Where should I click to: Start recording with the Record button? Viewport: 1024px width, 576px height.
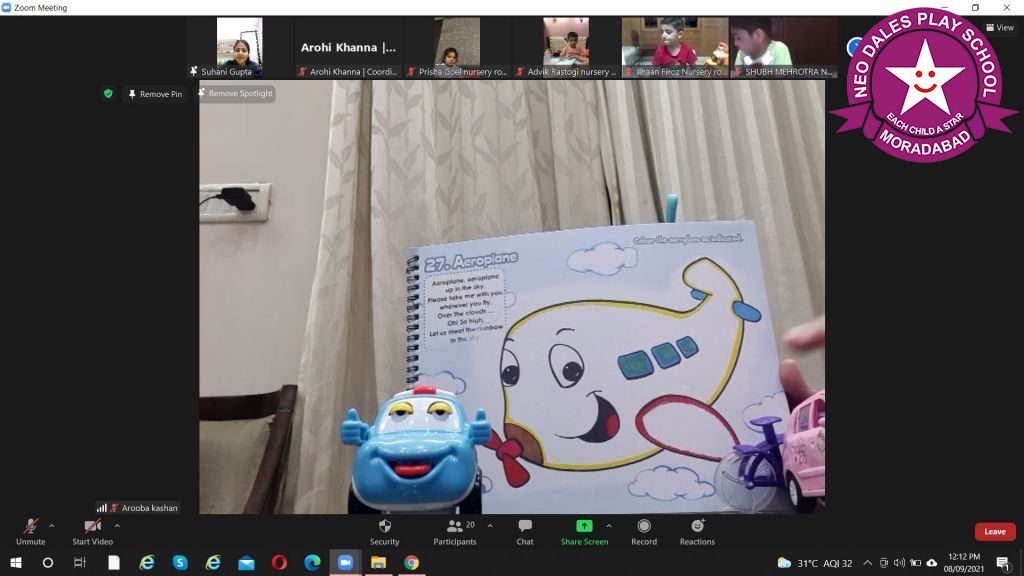point(644,532)
